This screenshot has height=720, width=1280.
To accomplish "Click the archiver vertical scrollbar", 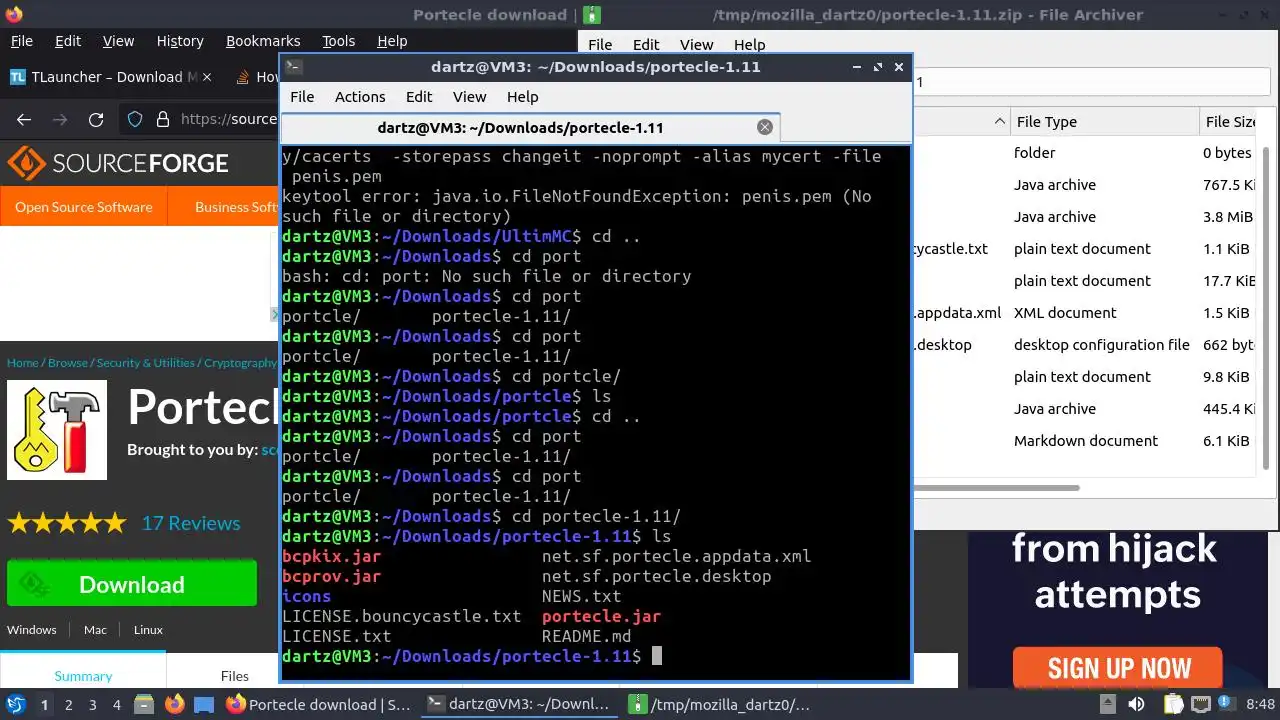I will click(x=1266, y=310).
